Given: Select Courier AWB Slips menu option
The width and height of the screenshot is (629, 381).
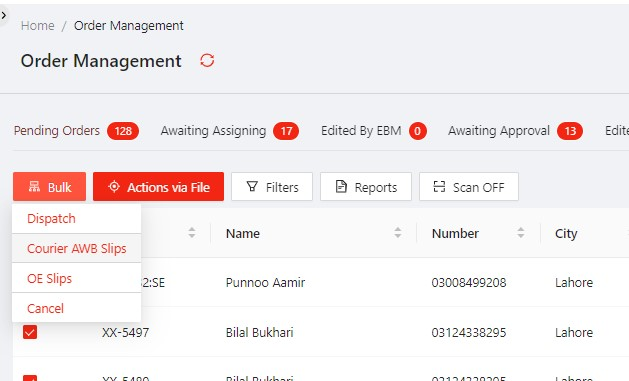Looking at the screenshot, I should 76,249.
